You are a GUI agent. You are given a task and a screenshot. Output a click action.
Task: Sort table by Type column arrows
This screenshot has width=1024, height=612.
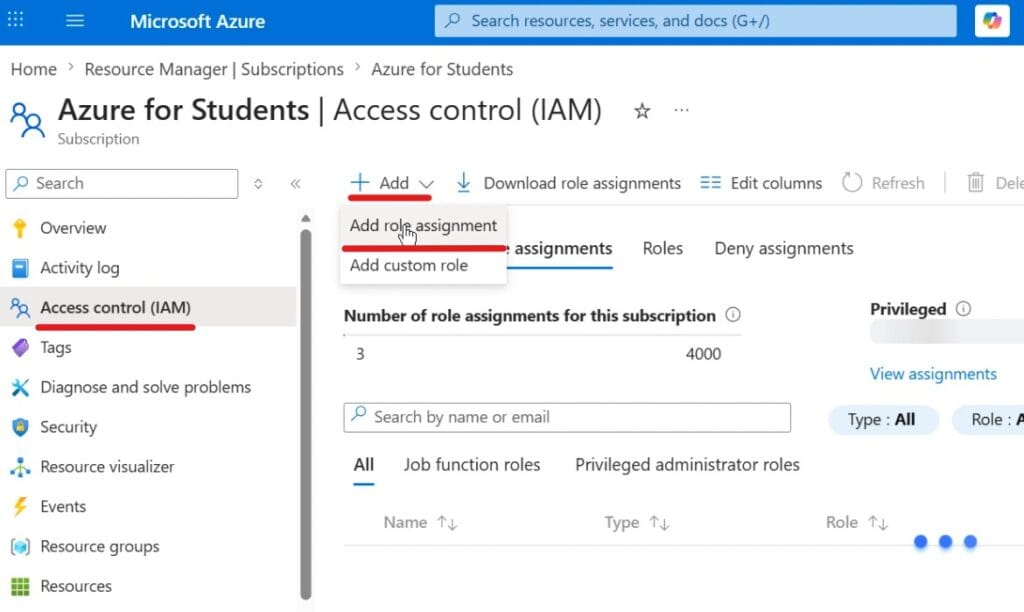pos(659,523)
